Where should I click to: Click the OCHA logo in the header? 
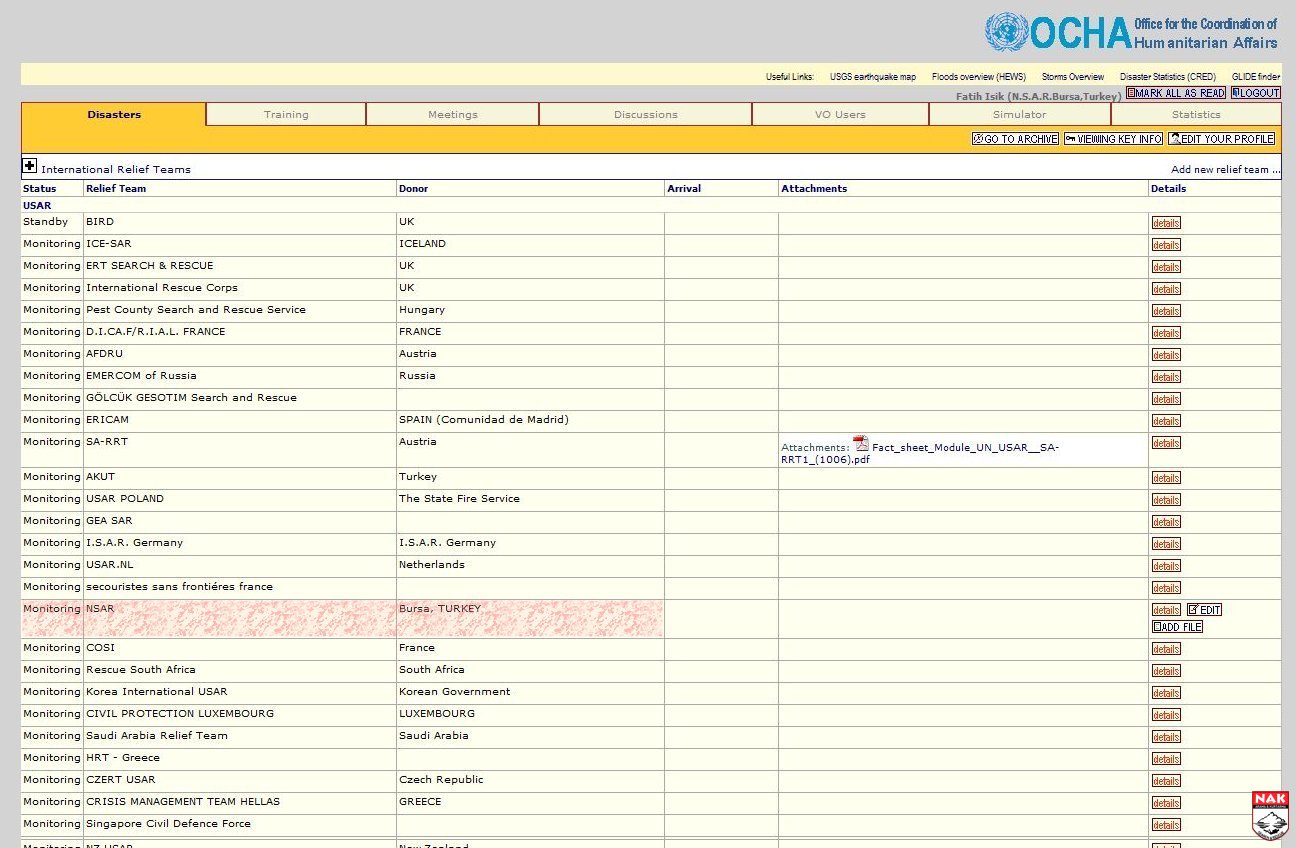pos(1131,32)
